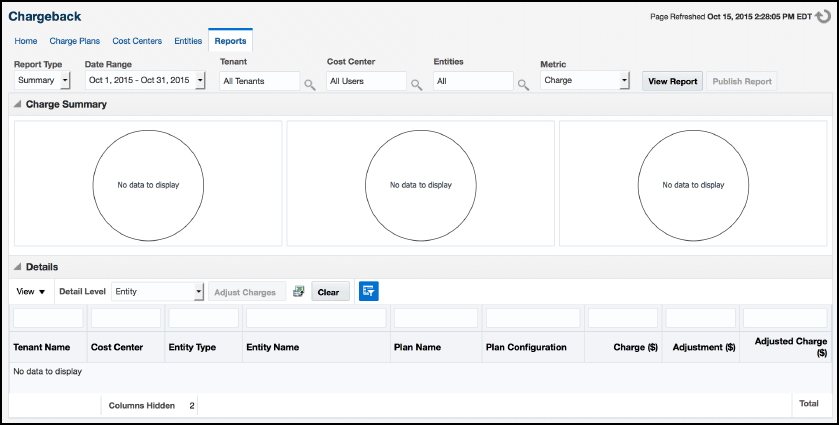The height and width of the screenshot is (425, 839).
Task: Switch to the Cost Centers tab
Action: [137, 41]
